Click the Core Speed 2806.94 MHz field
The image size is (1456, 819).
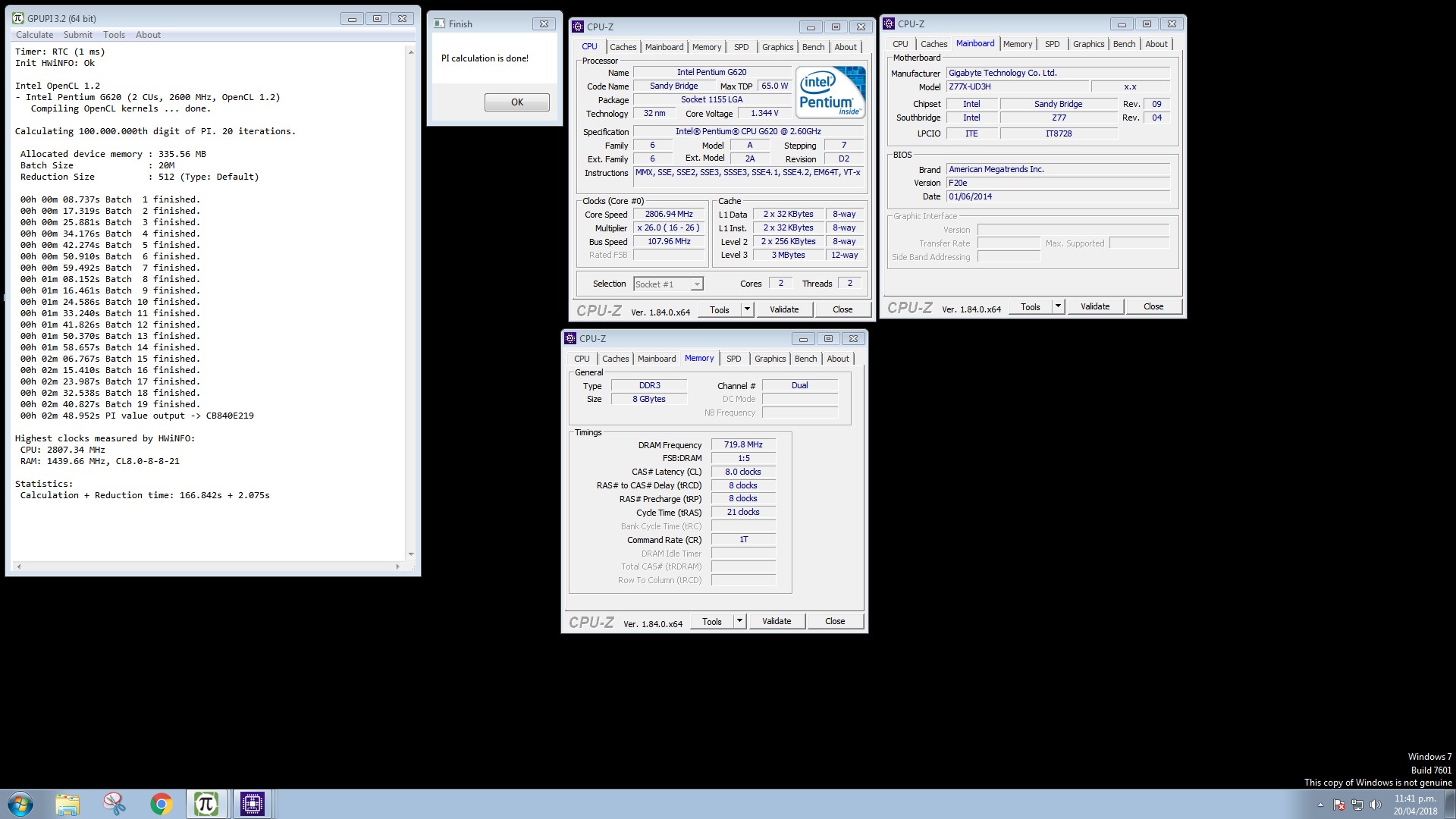669,214
